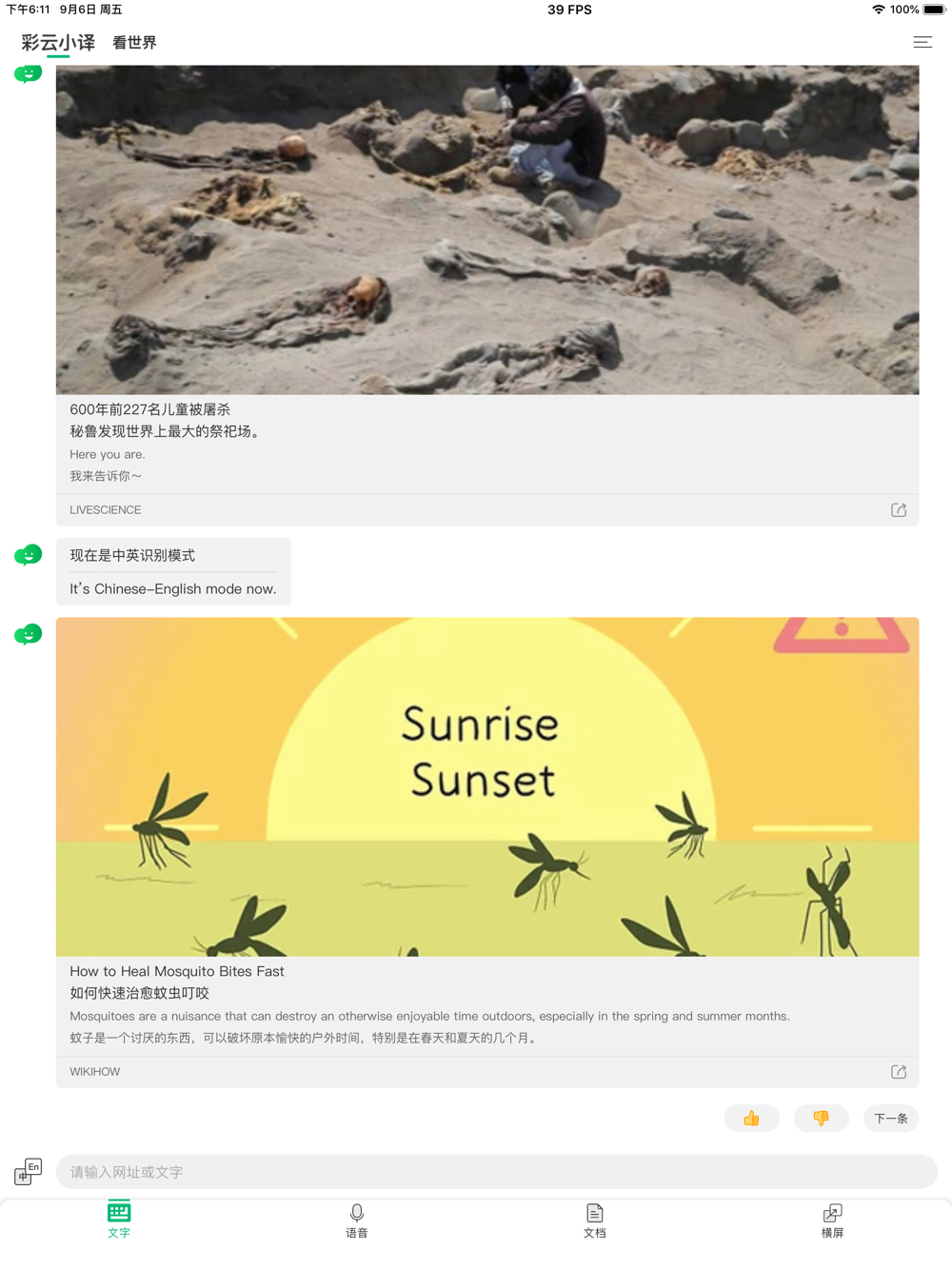
Task: Switch to the 彩云小译 tab
Action: [x=58, y=43]
